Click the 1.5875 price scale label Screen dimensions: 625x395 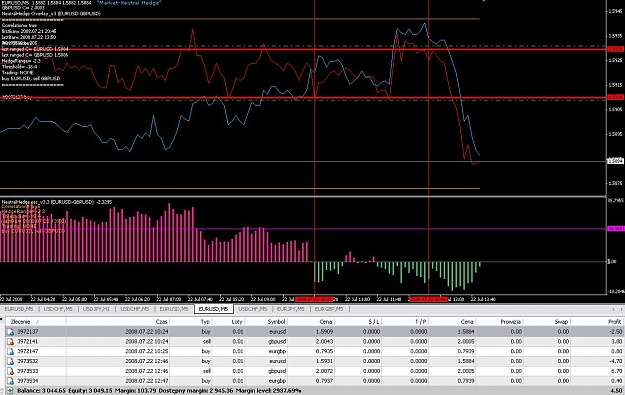615,183
